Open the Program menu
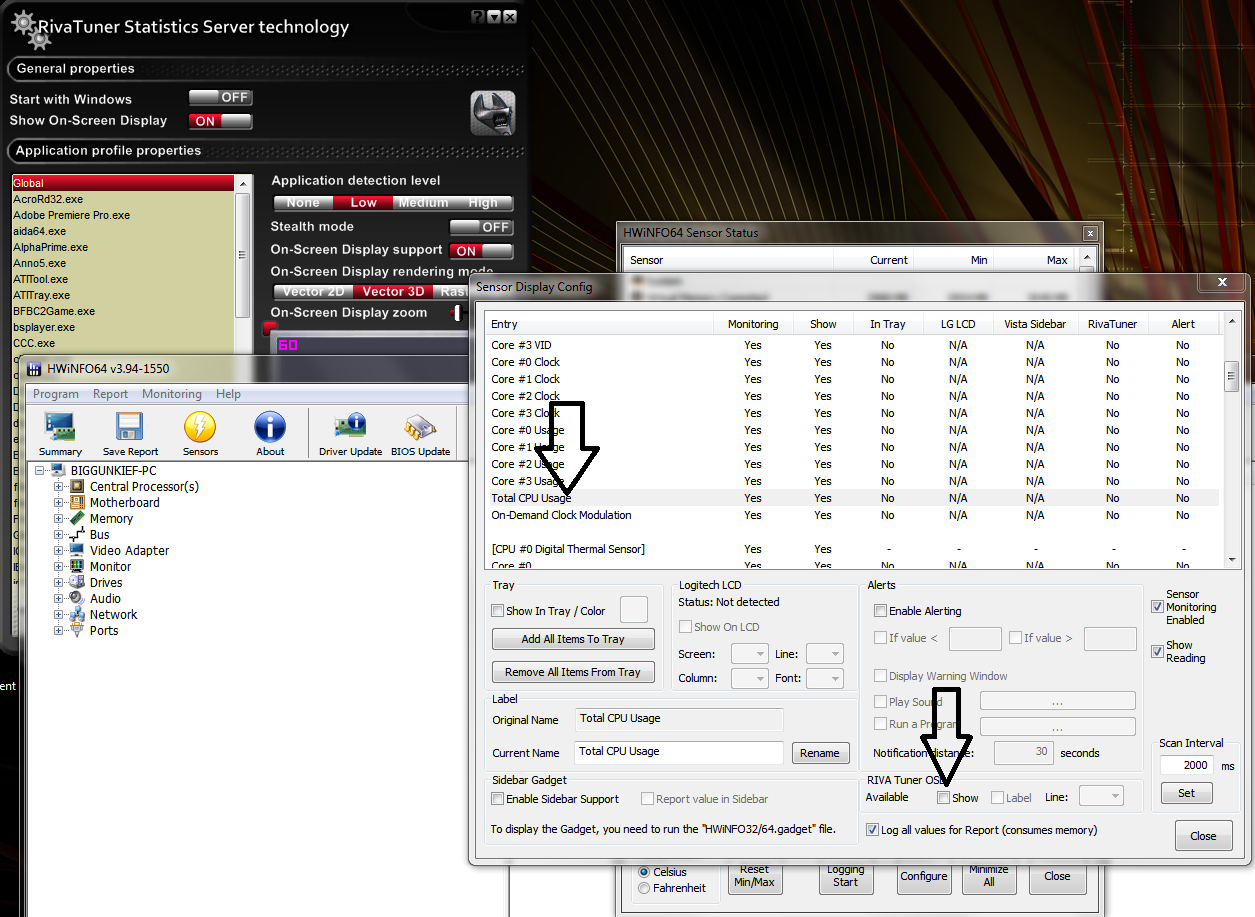1255x917 pixels. coord(56,394)
